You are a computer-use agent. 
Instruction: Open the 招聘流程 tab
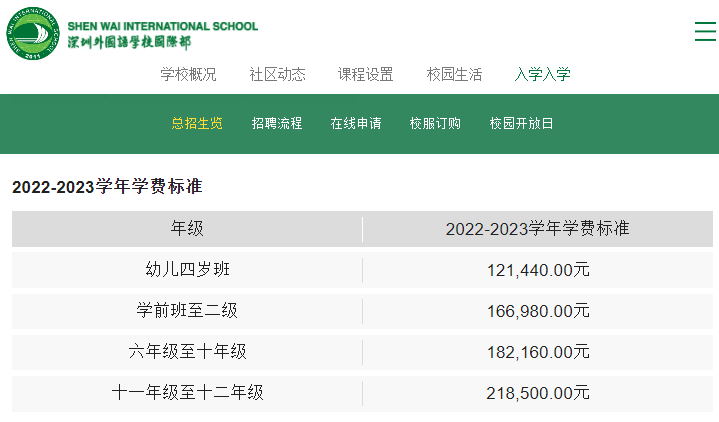tap(277, 124)
